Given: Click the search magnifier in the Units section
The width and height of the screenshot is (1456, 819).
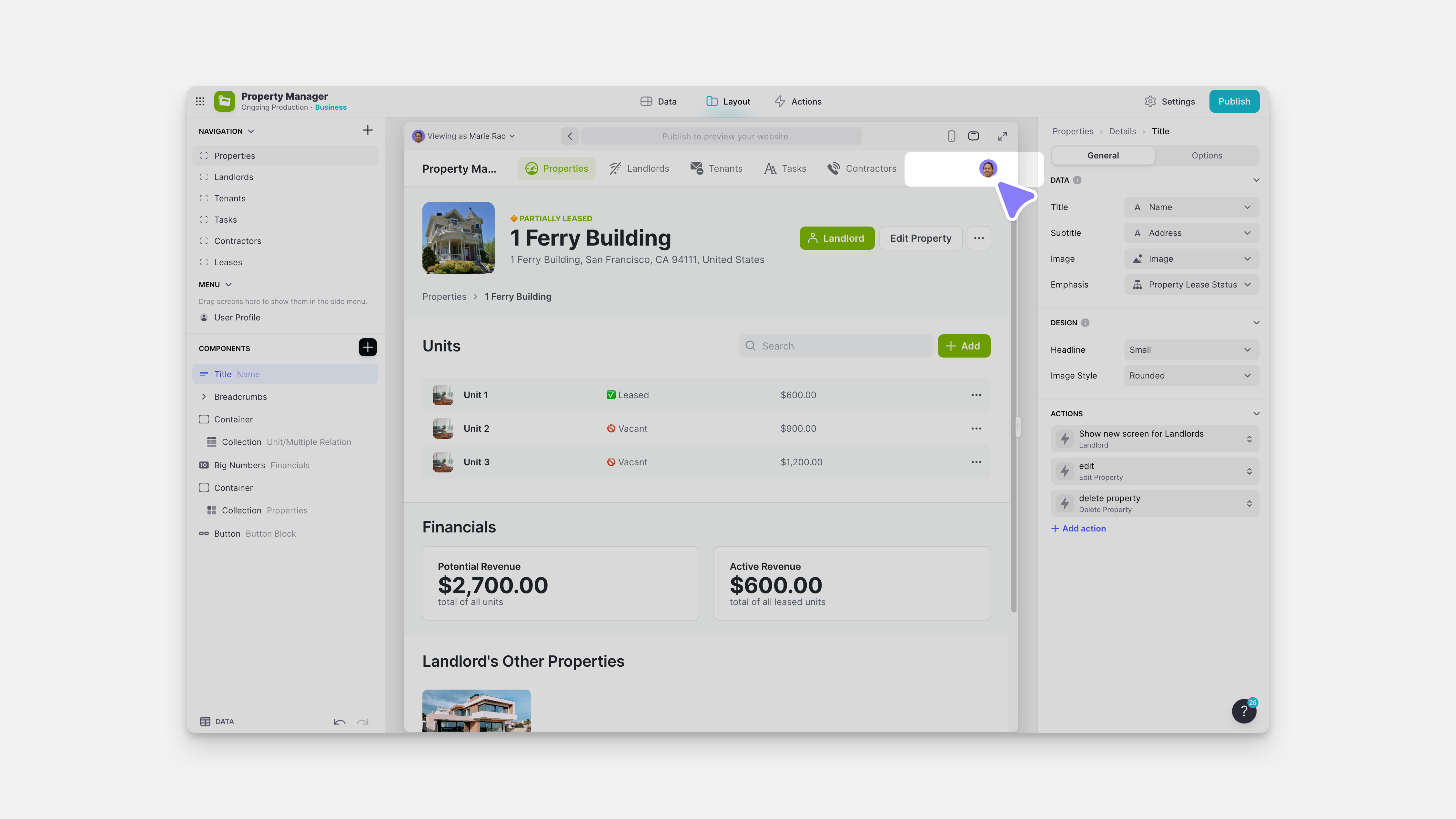Looking at the screenshot, I should (751, 346).
